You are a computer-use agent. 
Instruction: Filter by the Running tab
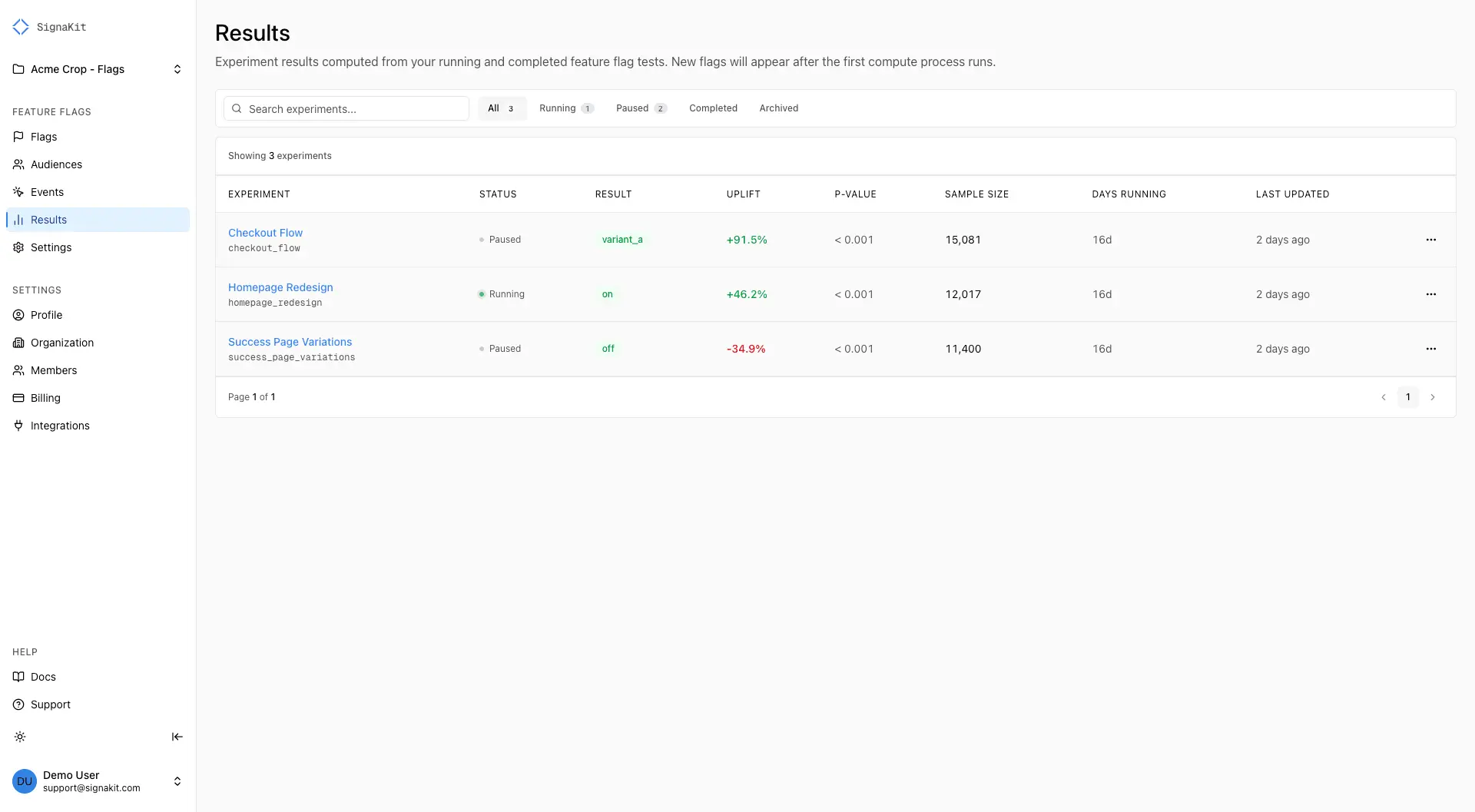(x=566, y=108)
